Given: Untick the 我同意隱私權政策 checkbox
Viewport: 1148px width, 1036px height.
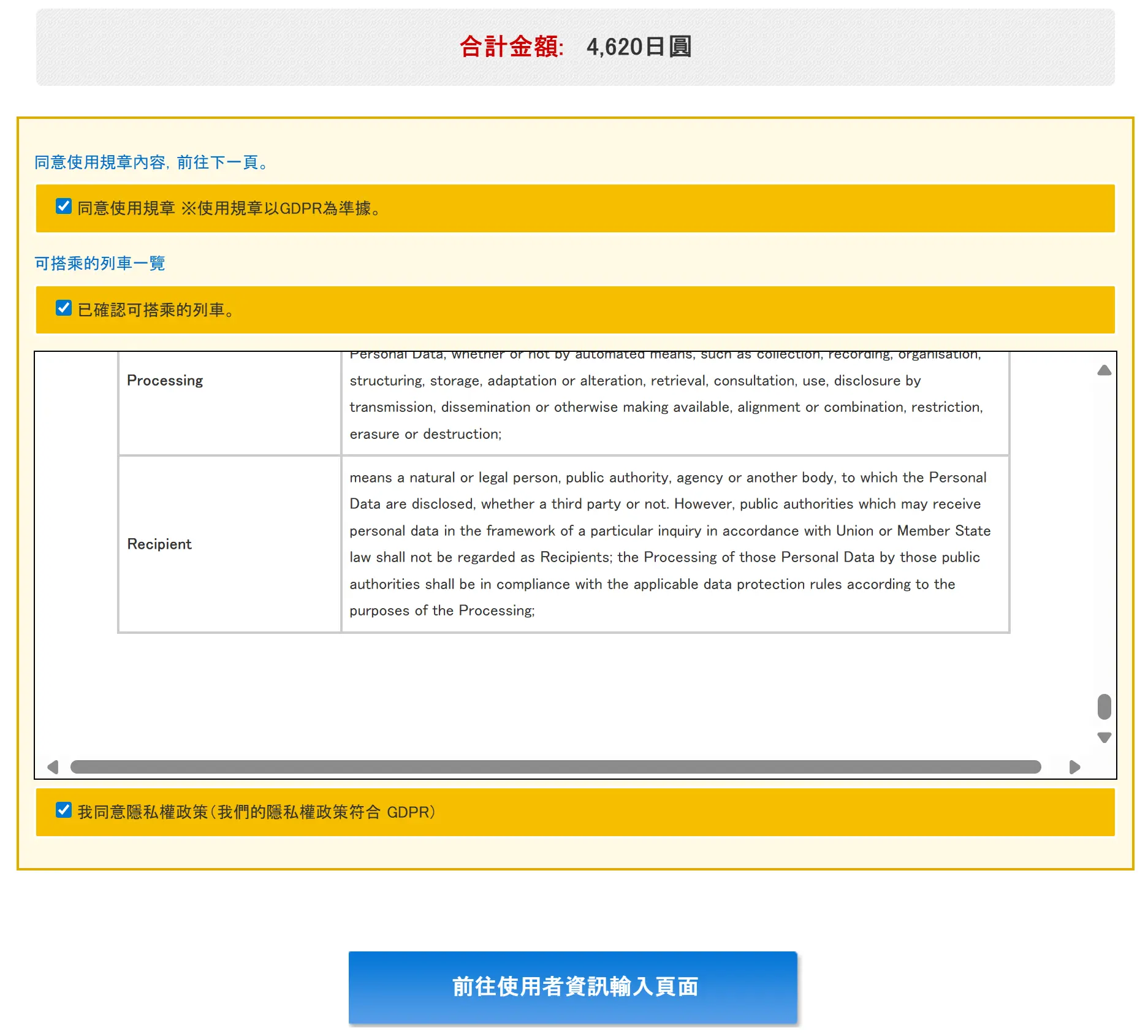Looking at the screenshot, I should [64, 810].
